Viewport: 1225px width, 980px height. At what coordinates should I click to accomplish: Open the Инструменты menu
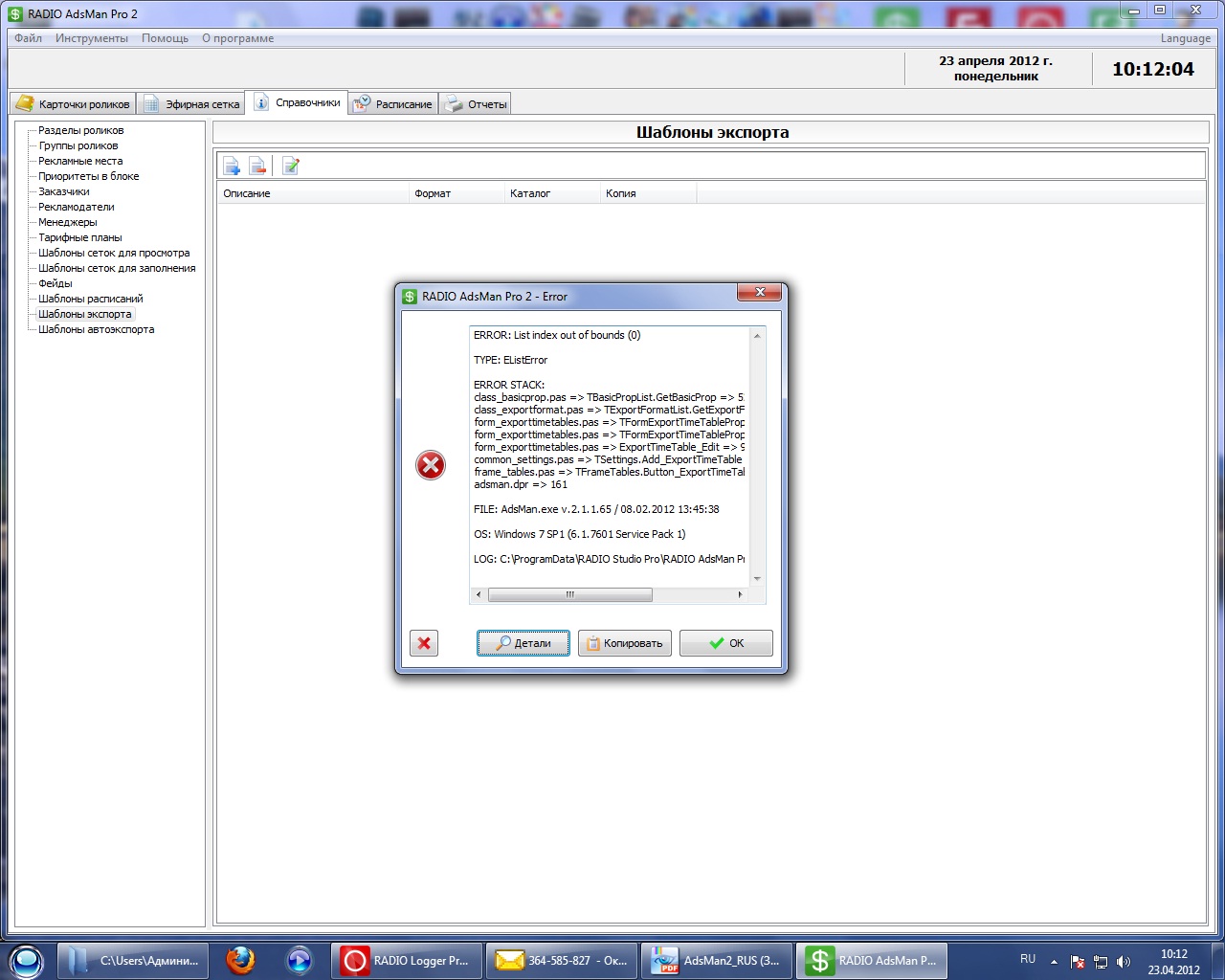[x=92, y=38]
